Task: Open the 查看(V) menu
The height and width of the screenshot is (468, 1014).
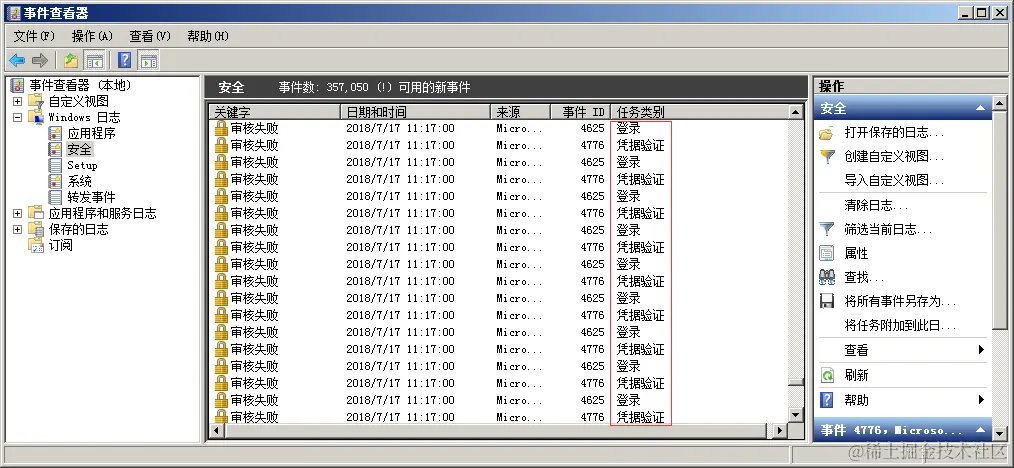Action: tap(149, 36)
